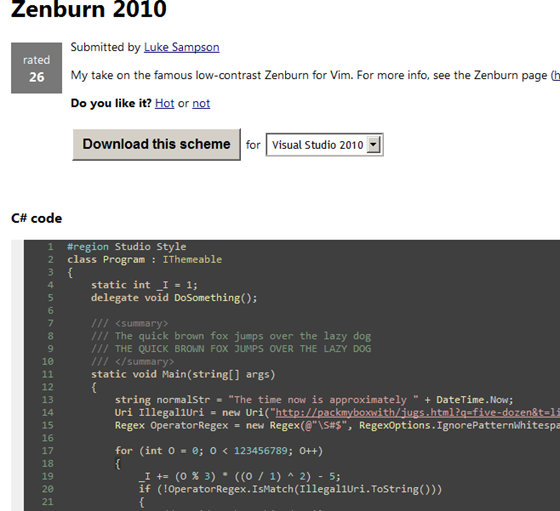The width and height of the screenshot is (560, 511).
Task: Click line number 1 in the code gutter
Action: pos(50,247)
